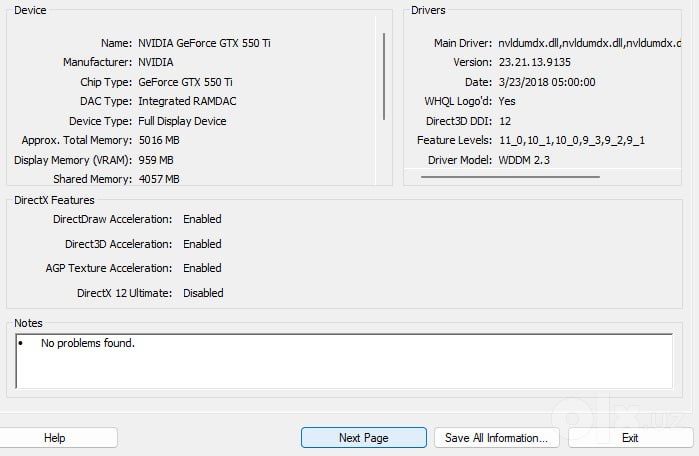Screen dimensions: 699x456
Task: Click the DirectX Features group label
Action: click(x=54, y=200)
